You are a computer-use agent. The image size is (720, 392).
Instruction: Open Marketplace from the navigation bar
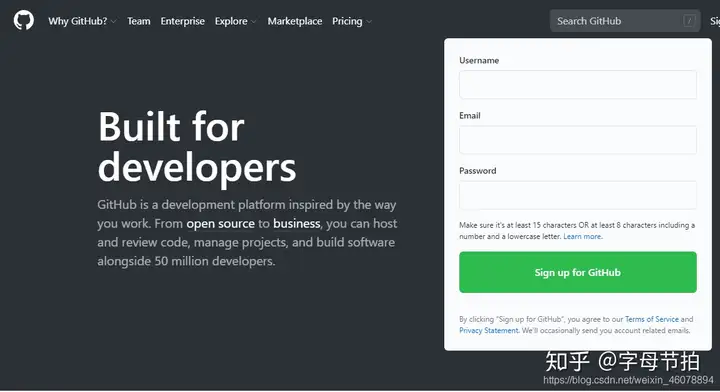(x=295, y=21)
